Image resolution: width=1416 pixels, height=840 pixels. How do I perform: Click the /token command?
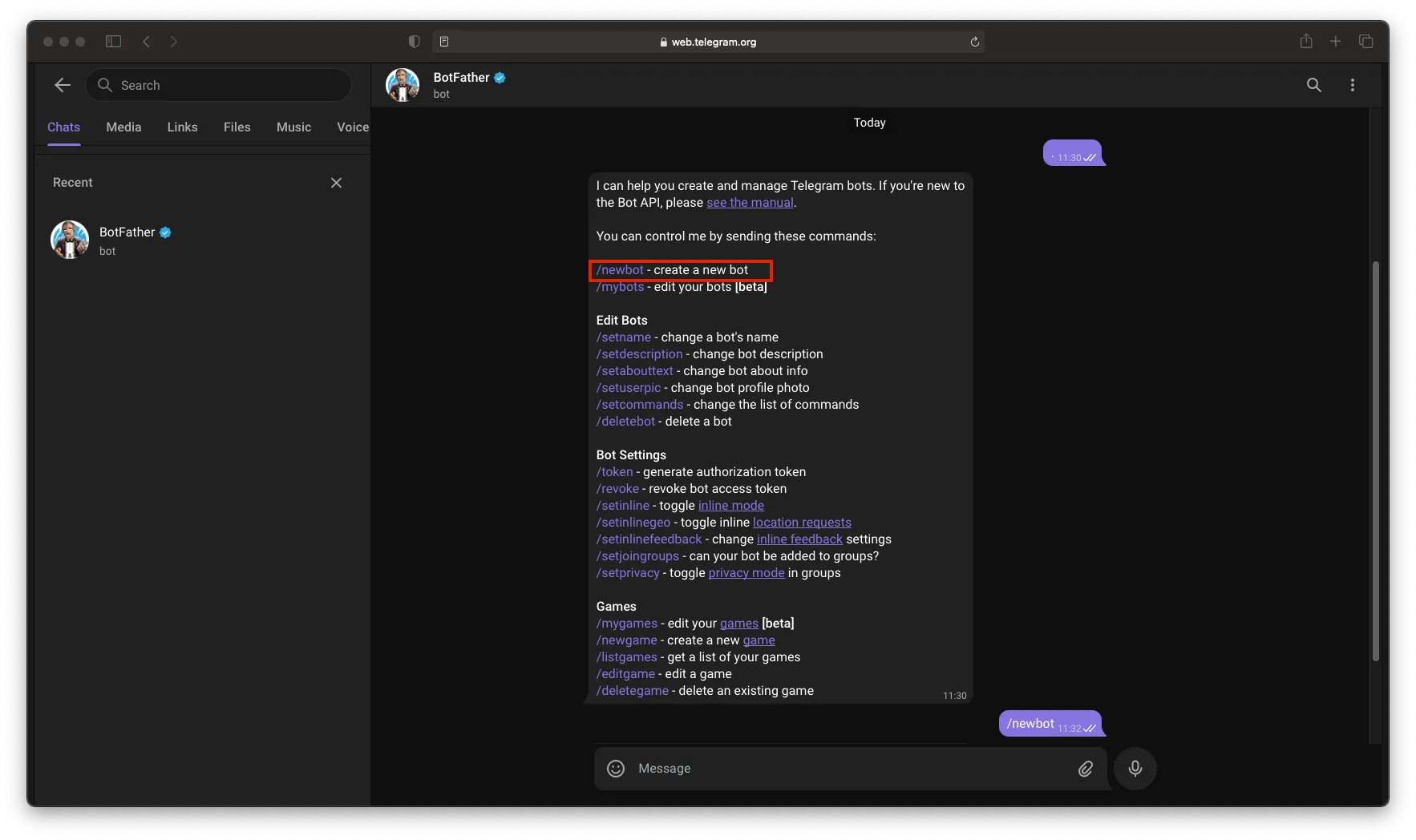(x=614, y=472)
